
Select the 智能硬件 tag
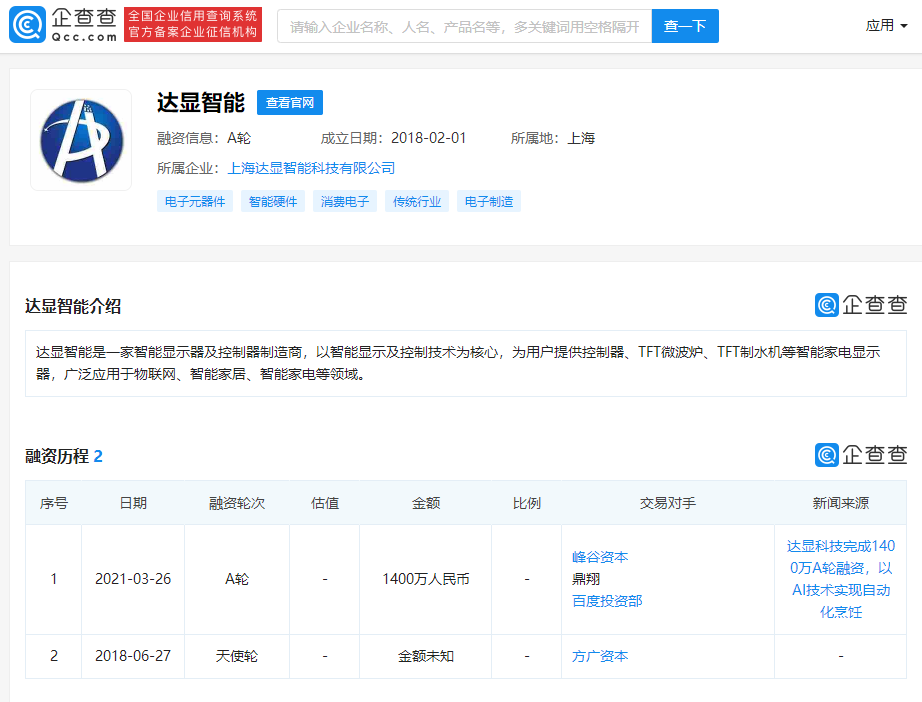pyautogui.click(x=273, y=202)
